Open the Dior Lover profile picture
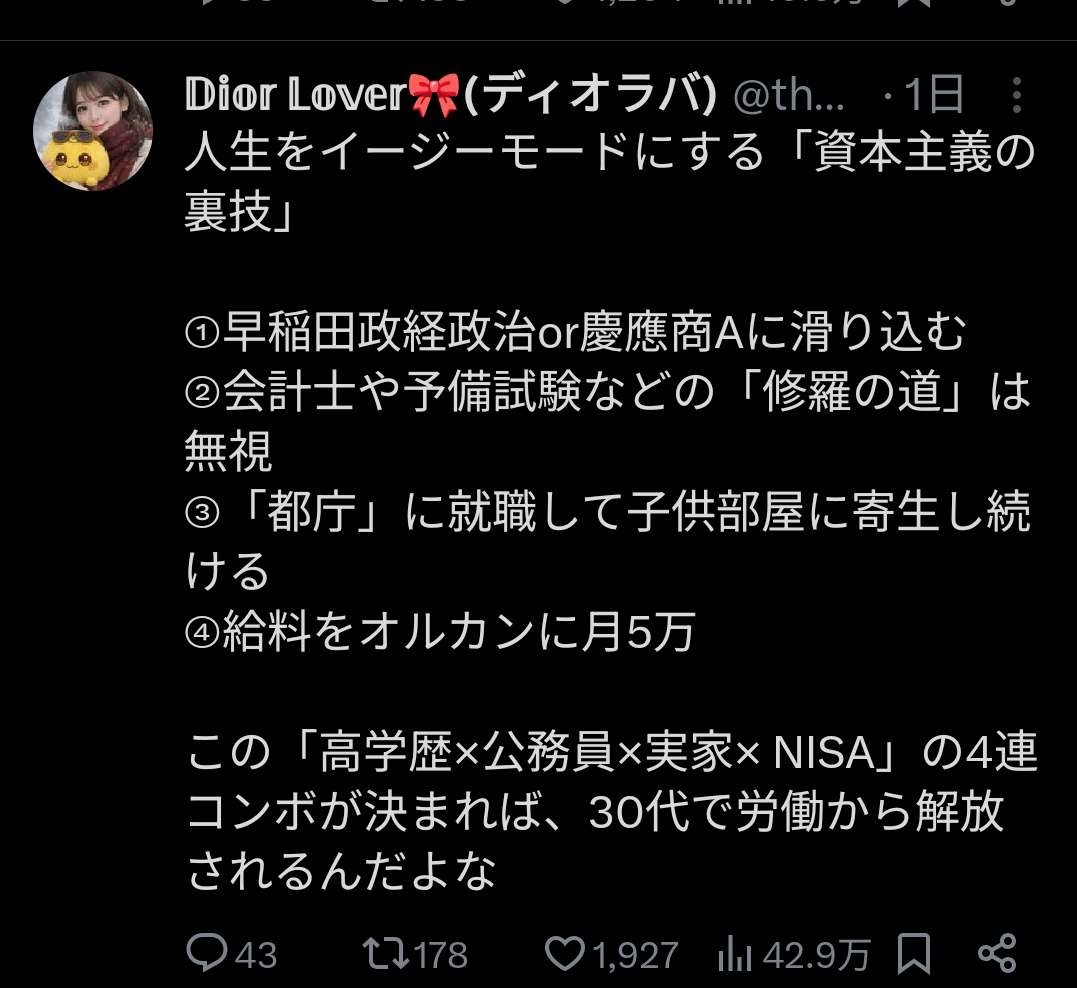 [x=93, y=131]
